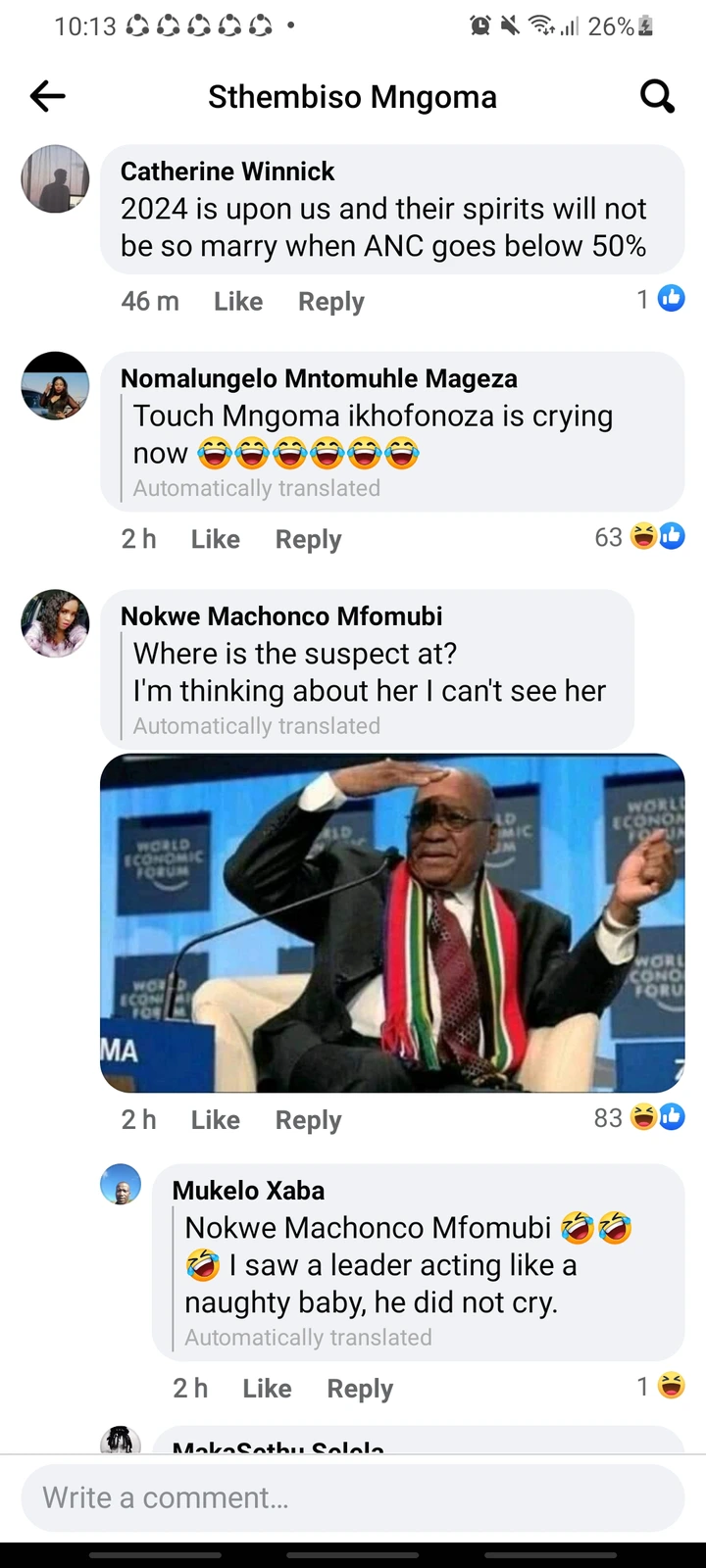Open Nomalungelo Mntomuhle Mageza's avatar

(56, 386)
